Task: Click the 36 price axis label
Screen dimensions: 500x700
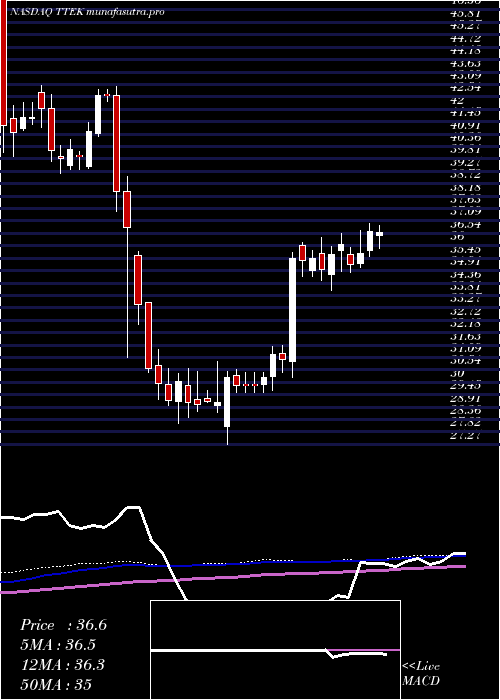Action: (458, 237)
